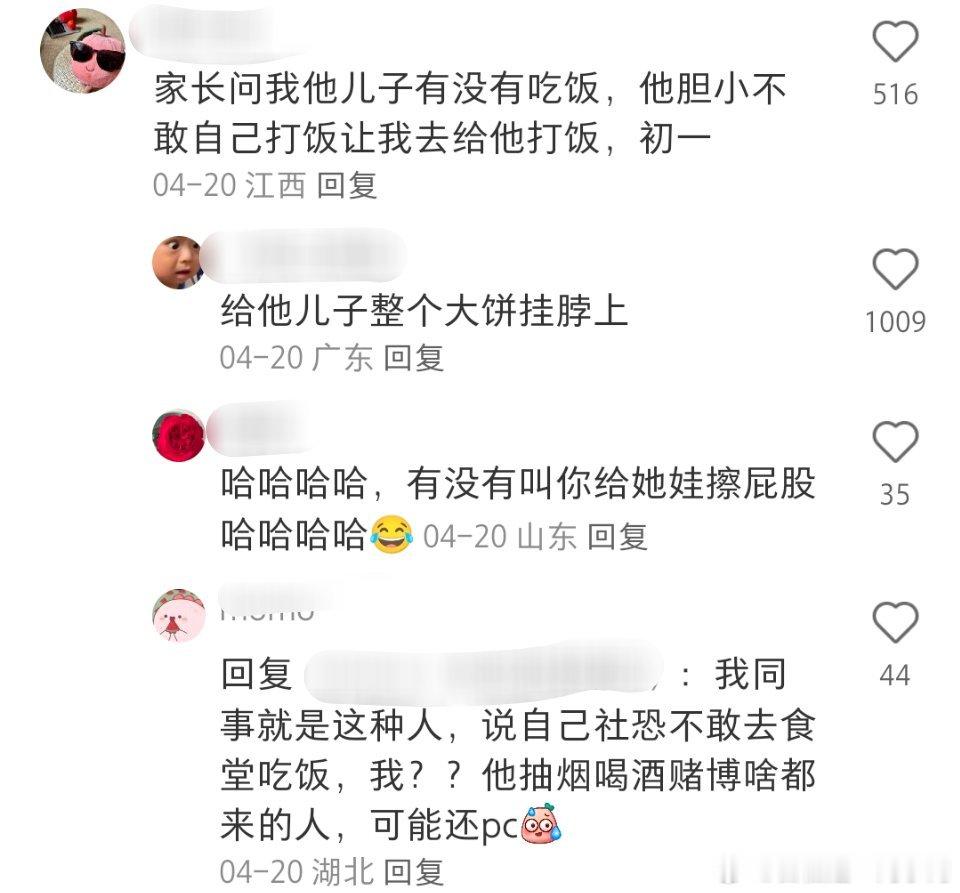This screenshot has height=893, width=960.
Task: Reply to the 江西 comment
Action: click(347, 185)
